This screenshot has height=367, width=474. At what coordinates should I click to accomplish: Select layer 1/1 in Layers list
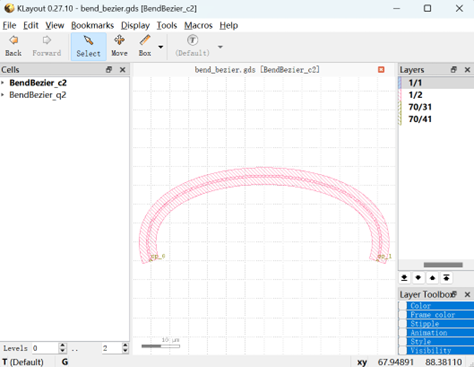[x=436, y=83]
